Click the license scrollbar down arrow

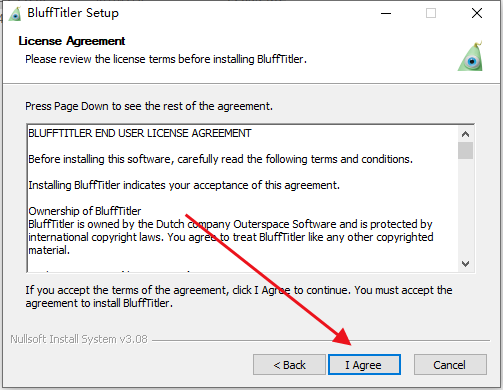coord(465,264)
